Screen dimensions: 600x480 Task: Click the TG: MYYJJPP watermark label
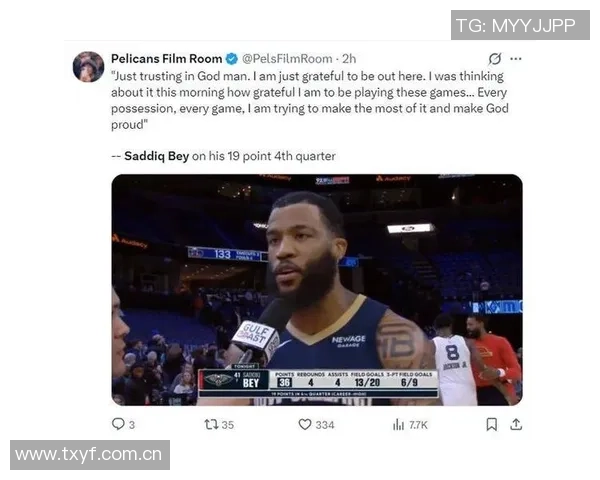coord(520,25)
